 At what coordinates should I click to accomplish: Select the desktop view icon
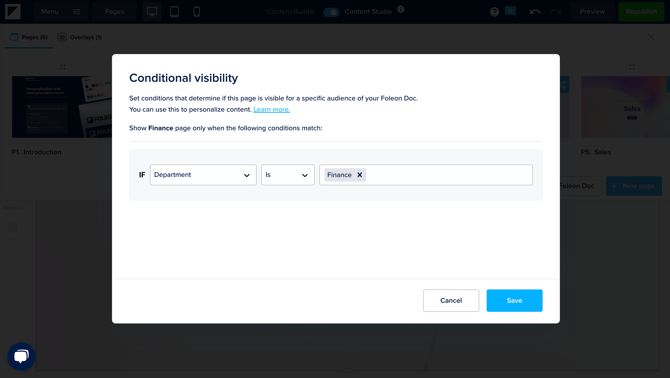(x=152, y=12)
